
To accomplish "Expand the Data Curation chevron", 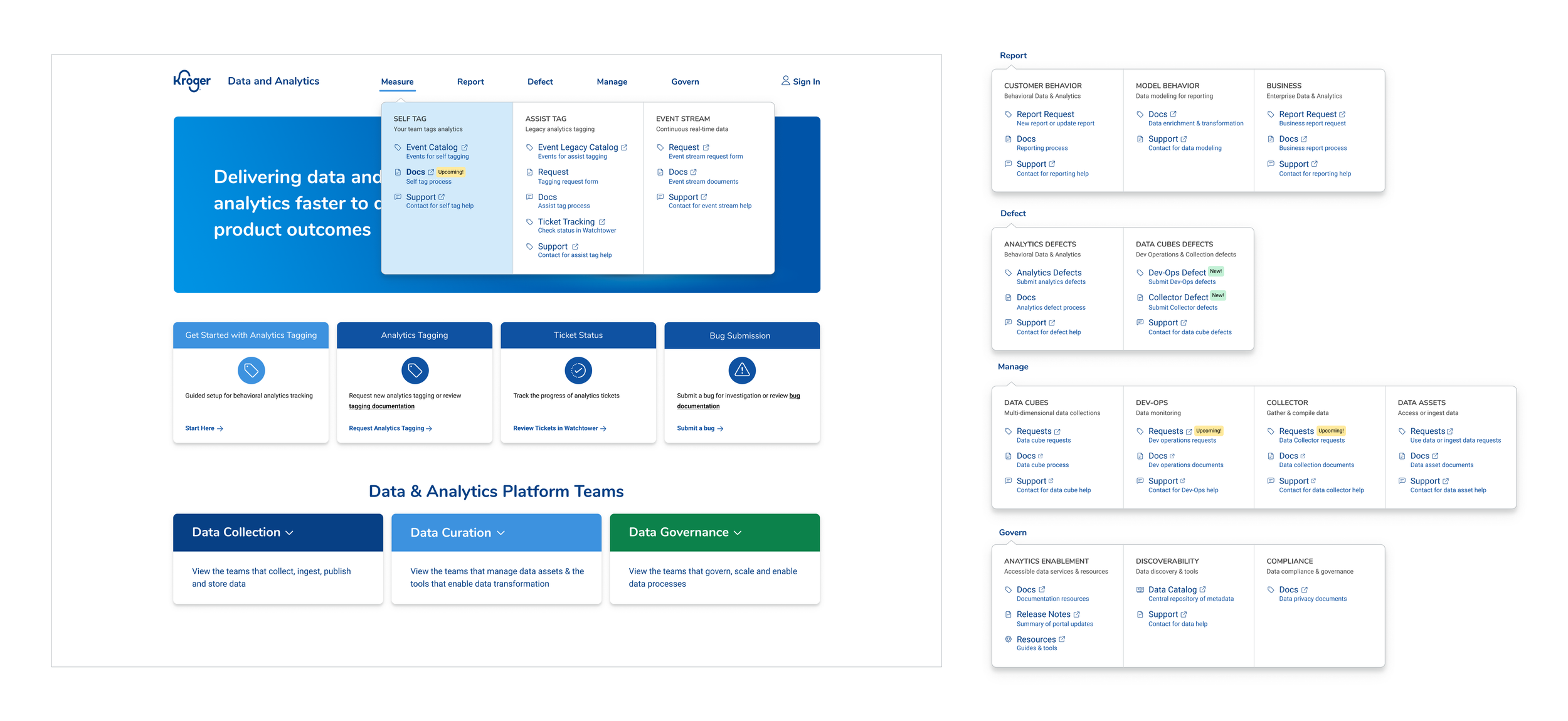I will point(501,533).
